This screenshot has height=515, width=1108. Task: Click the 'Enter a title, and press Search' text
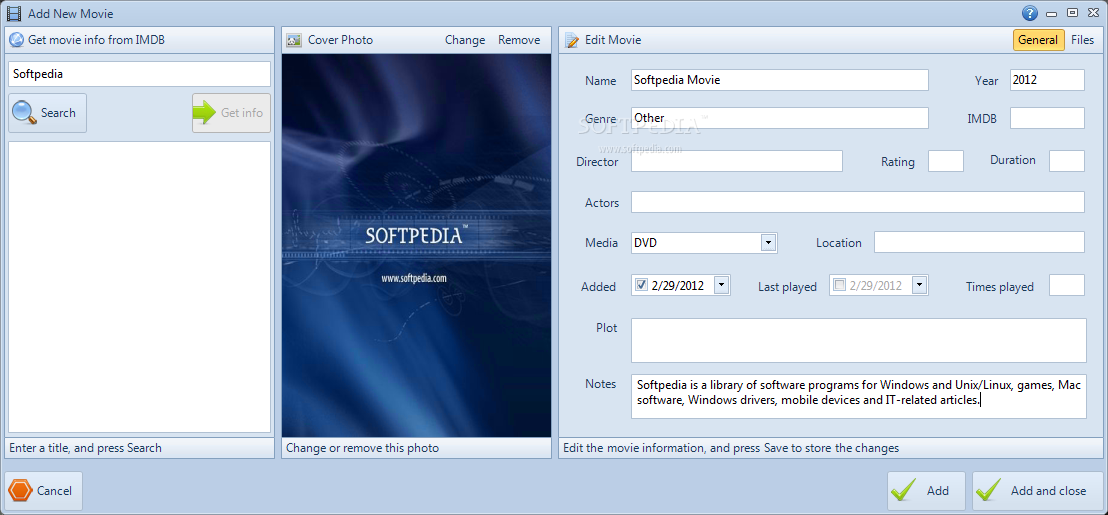[x=86, y=448]
